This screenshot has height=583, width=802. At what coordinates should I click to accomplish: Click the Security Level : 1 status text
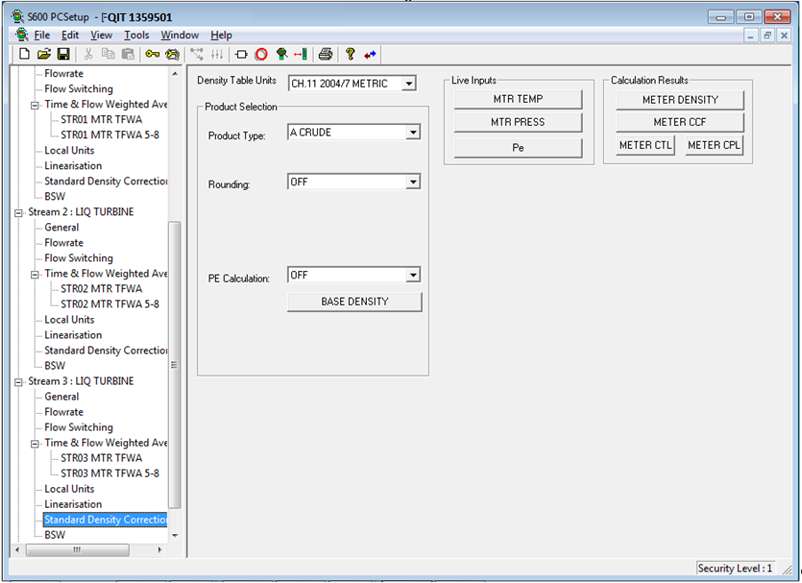(x=735, y=569)
